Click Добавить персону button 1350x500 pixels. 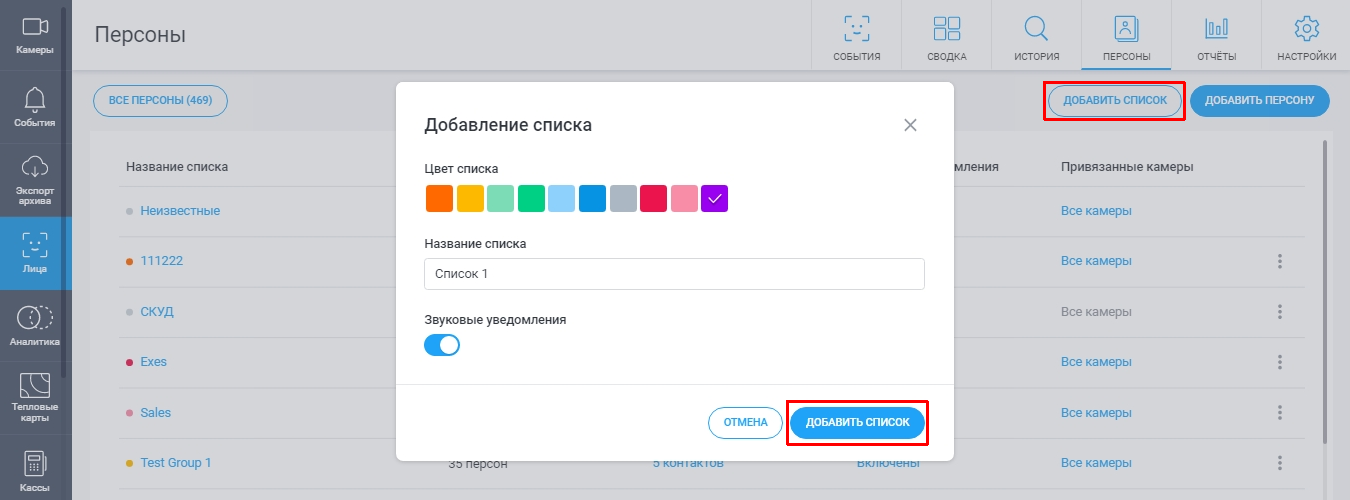tap(1259, 101)
